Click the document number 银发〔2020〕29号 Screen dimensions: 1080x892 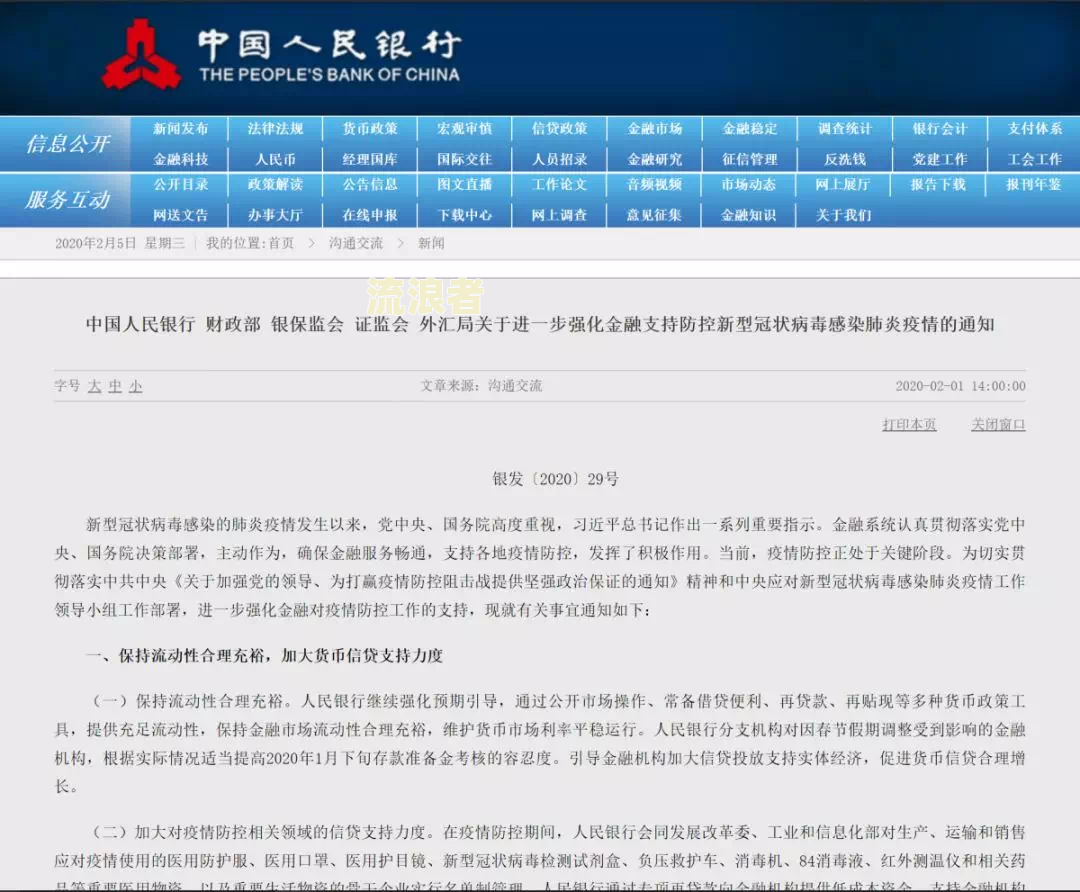[x=555, y=479]
